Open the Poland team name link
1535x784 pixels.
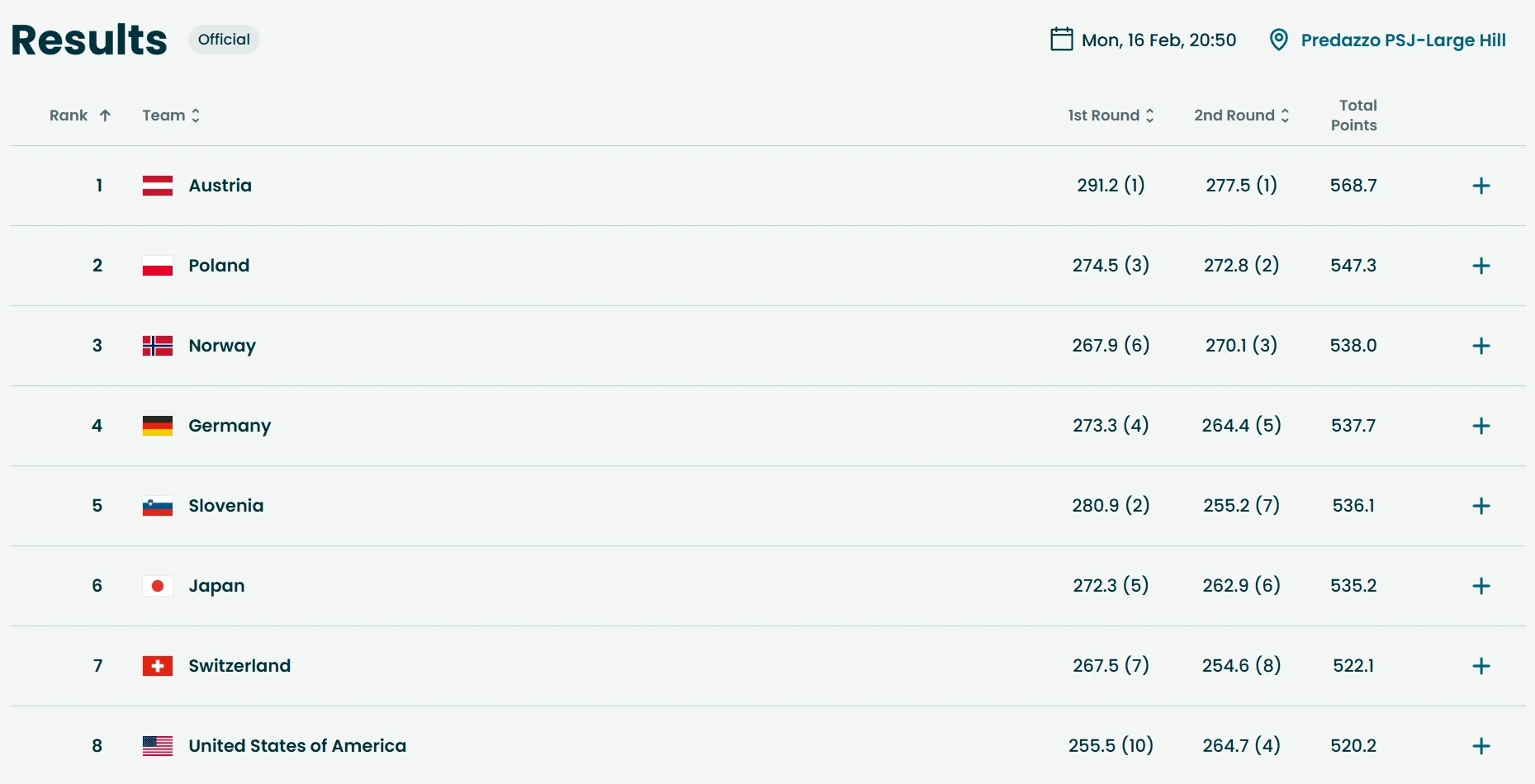(219, 266)
